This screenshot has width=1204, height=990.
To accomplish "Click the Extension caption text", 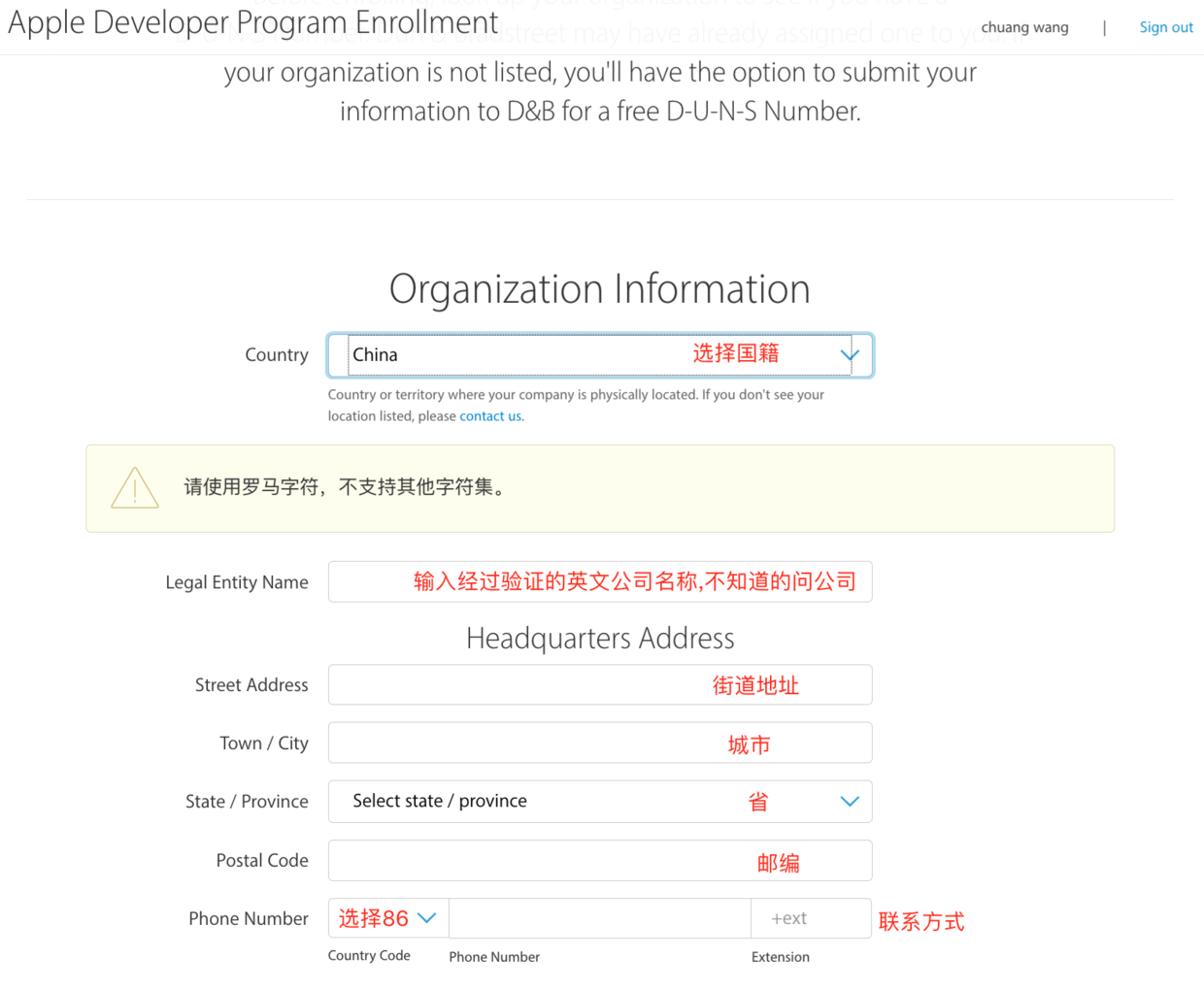I will [781, 957].
